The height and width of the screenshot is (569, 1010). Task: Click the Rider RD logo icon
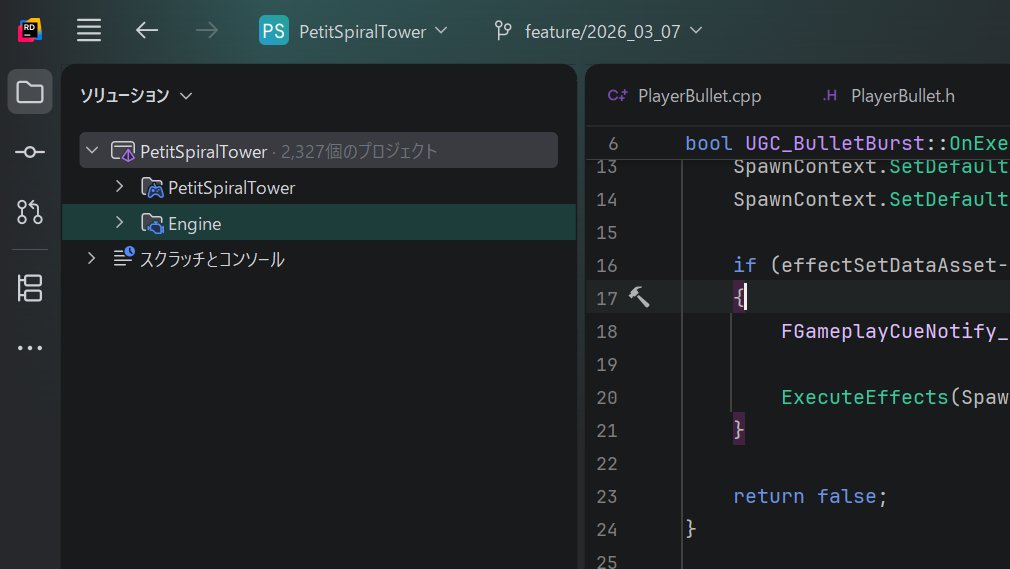30,30
